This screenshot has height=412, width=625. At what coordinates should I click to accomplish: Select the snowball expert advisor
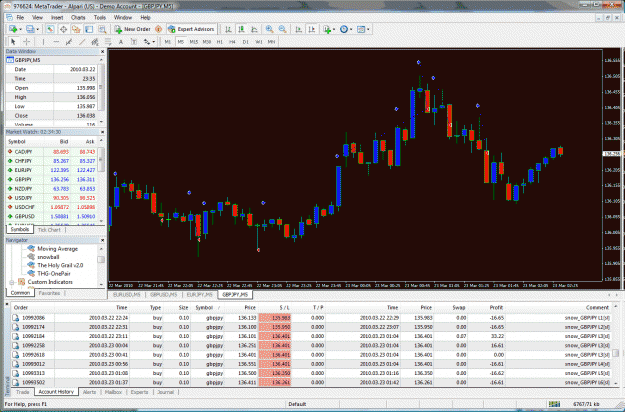point(48,257)
